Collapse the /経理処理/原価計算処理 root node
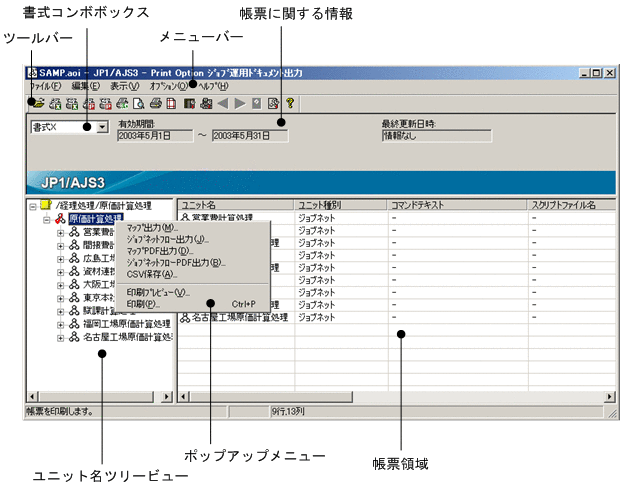 click(x=33, y=206)
